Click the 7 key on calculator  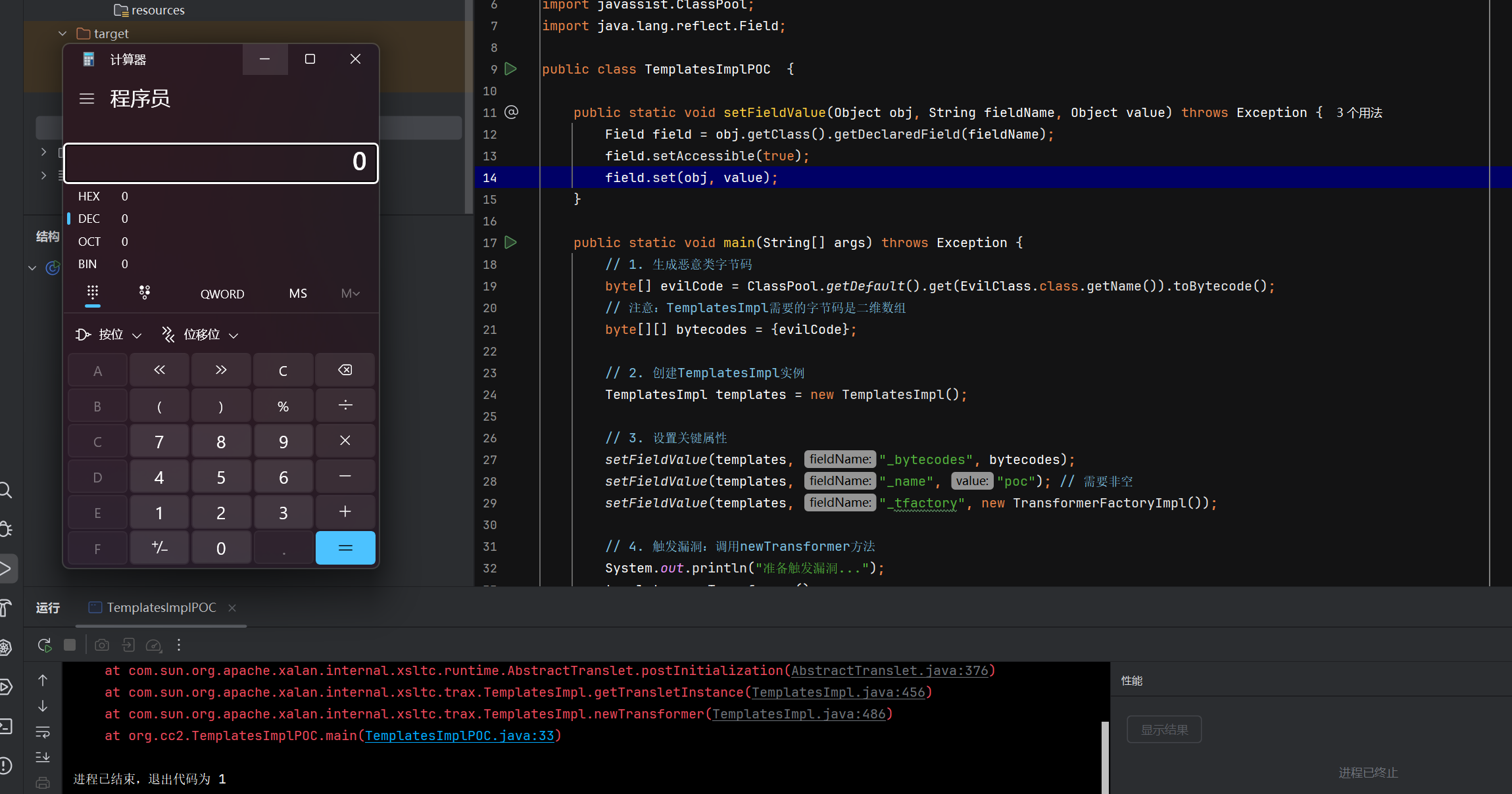159,441
